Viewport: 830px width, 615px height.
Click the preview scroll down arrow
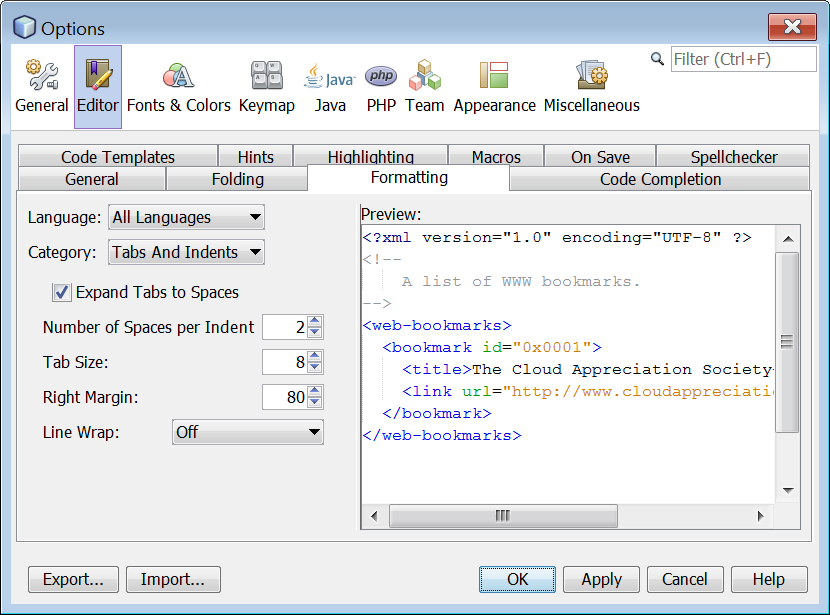(788, 491)
